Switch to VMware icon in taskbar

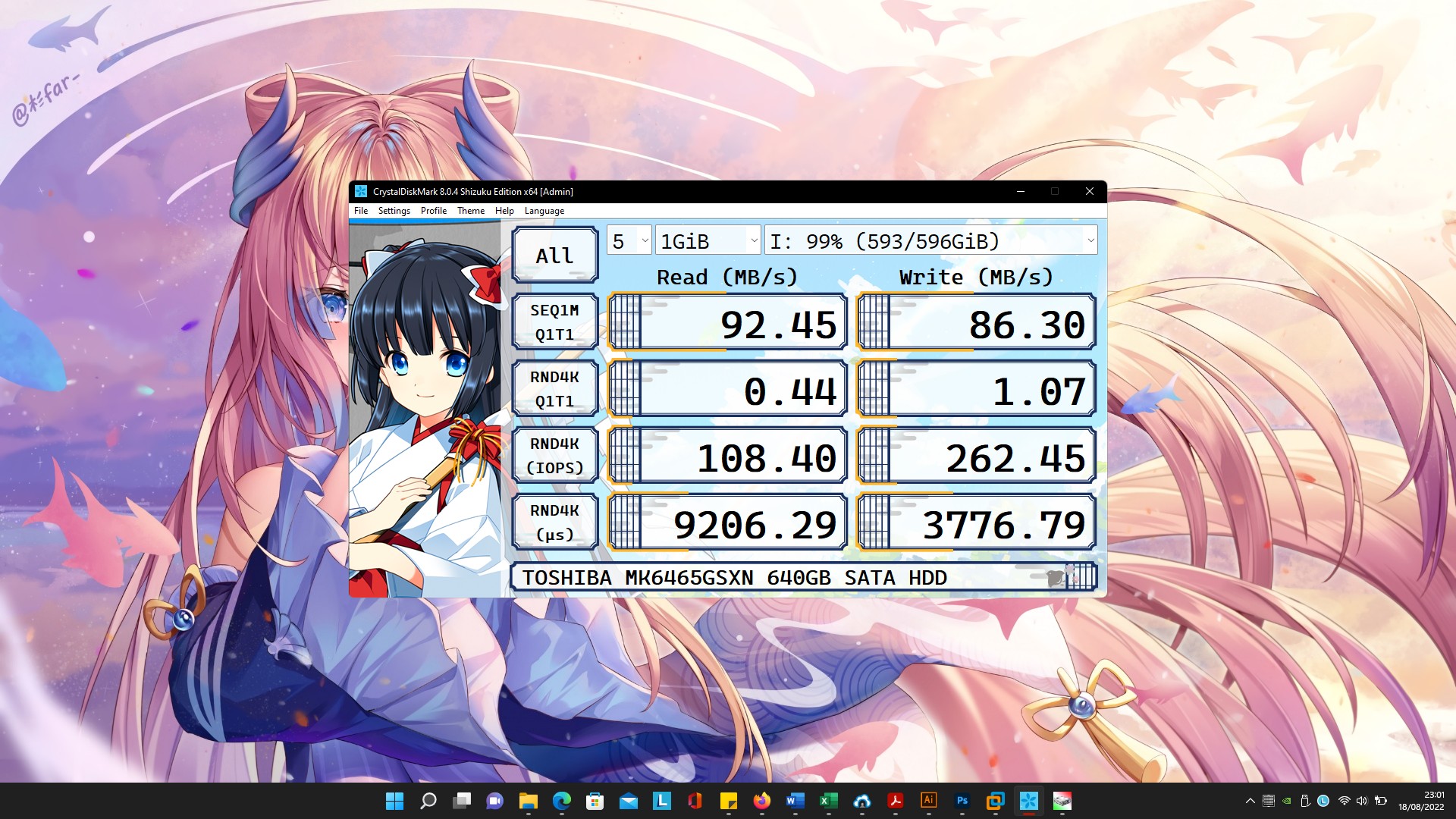click(x=996, y=801)
